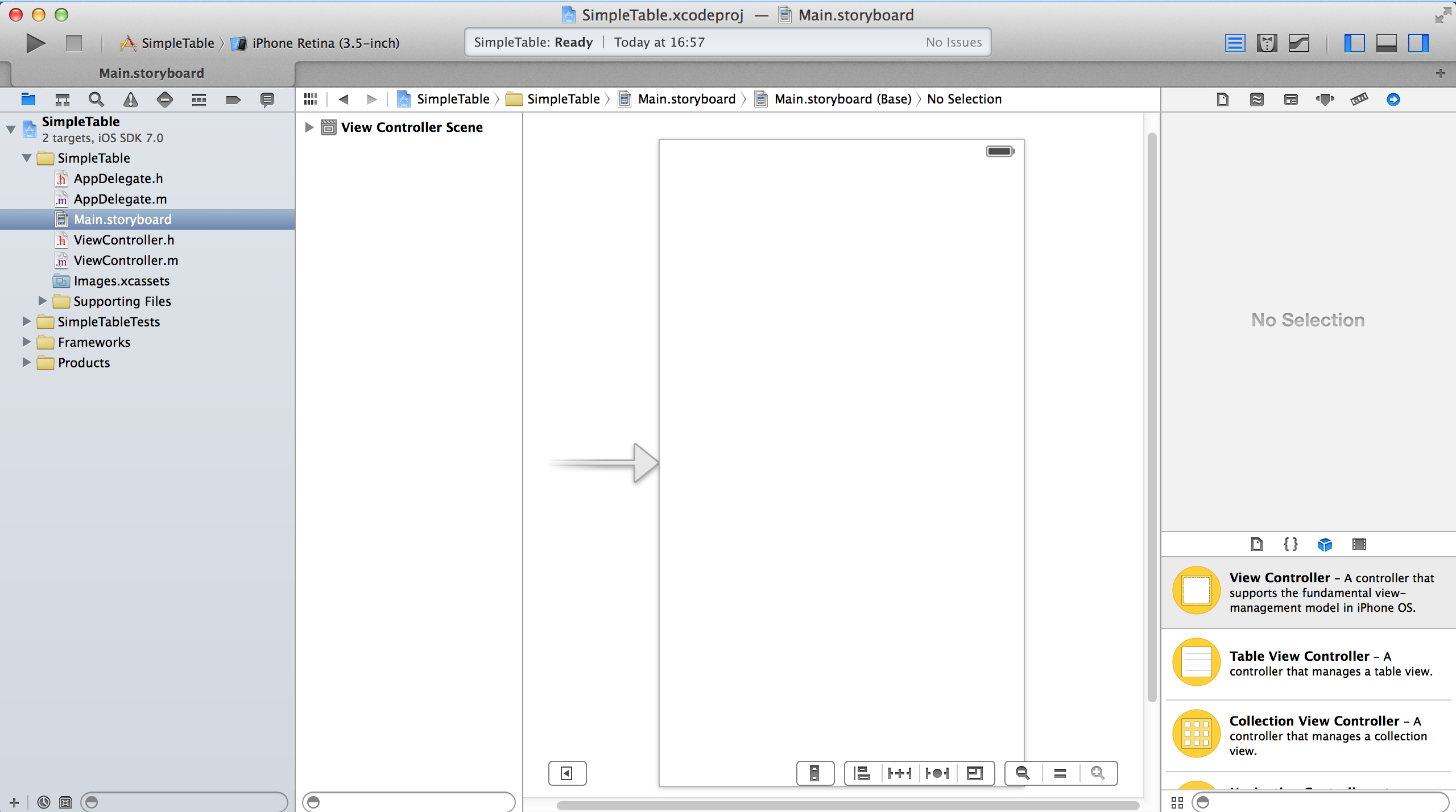Screen dimensions: 1456x812
Task: Open the Object library cube icon
Action: pos(1325,544)
